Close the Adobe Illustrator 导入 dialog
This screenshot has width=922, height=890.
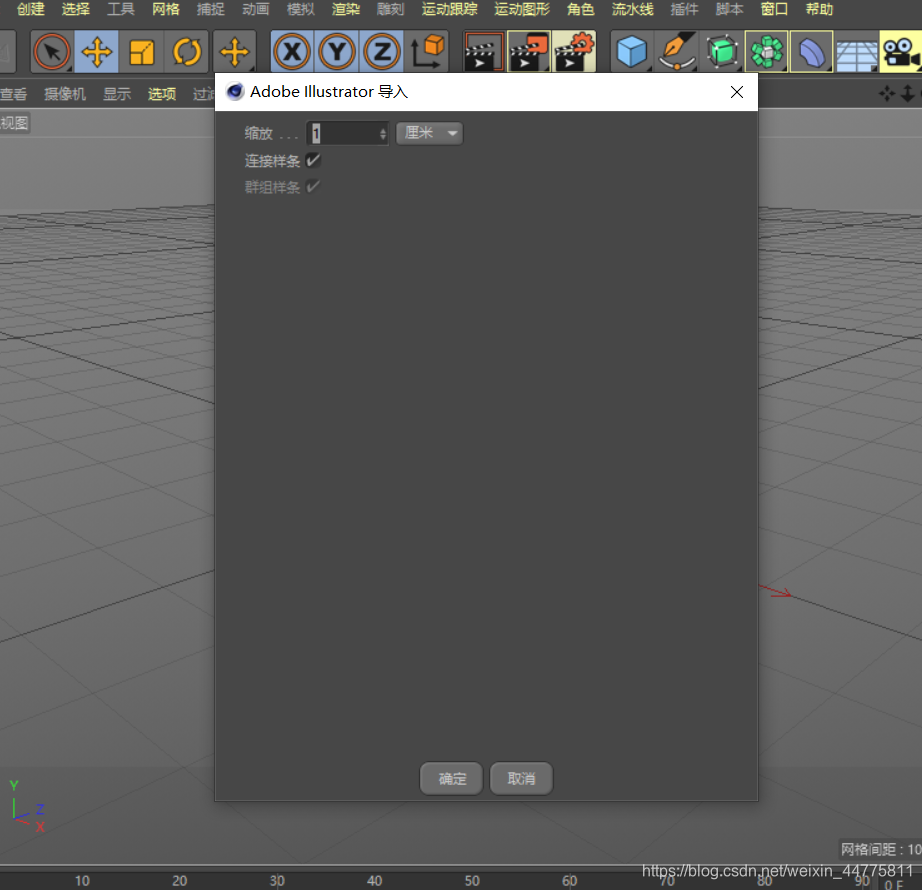tap(737, 92)
